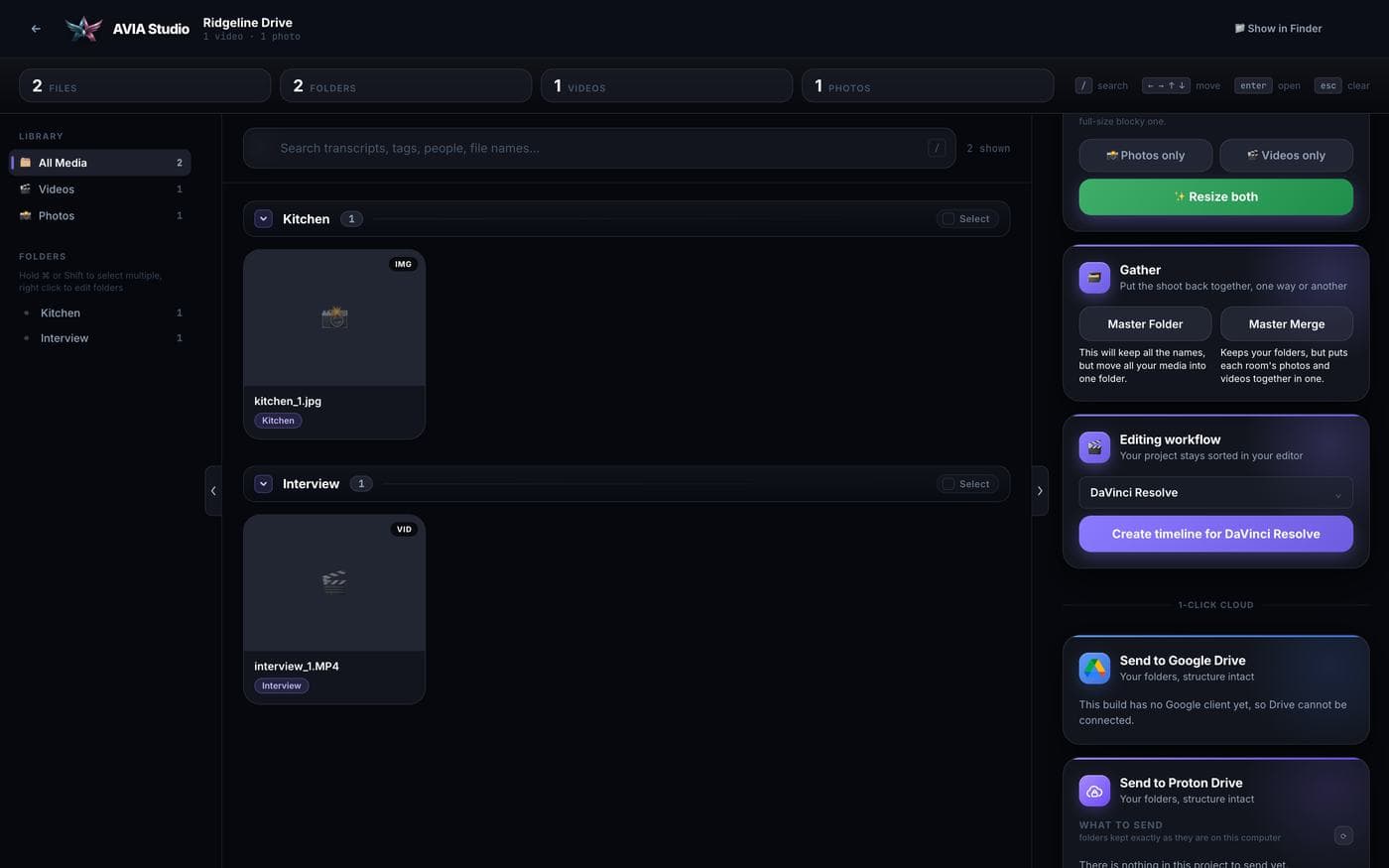The image size is (1389, 868).
Task: Collapse the left sidebar with its chevron
Action: point(213,490)
